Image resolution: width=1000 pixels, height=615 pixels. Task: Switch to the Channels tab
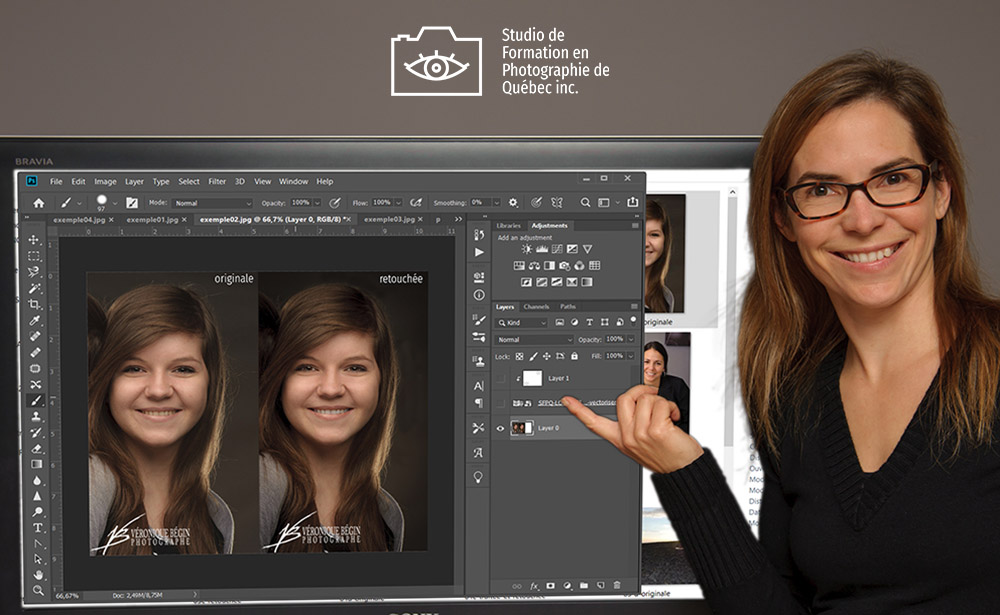coord(536,306)
